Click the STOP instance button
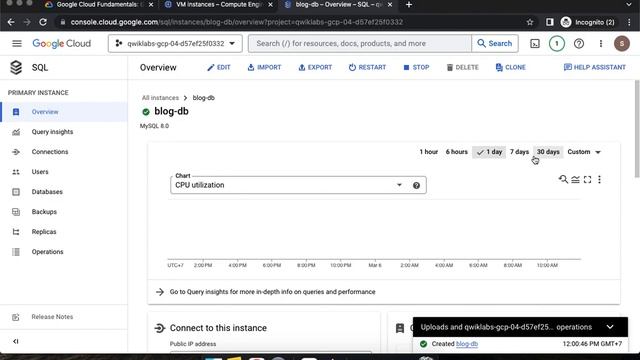This screenshot has width=640, height=360. pos(416,67)
